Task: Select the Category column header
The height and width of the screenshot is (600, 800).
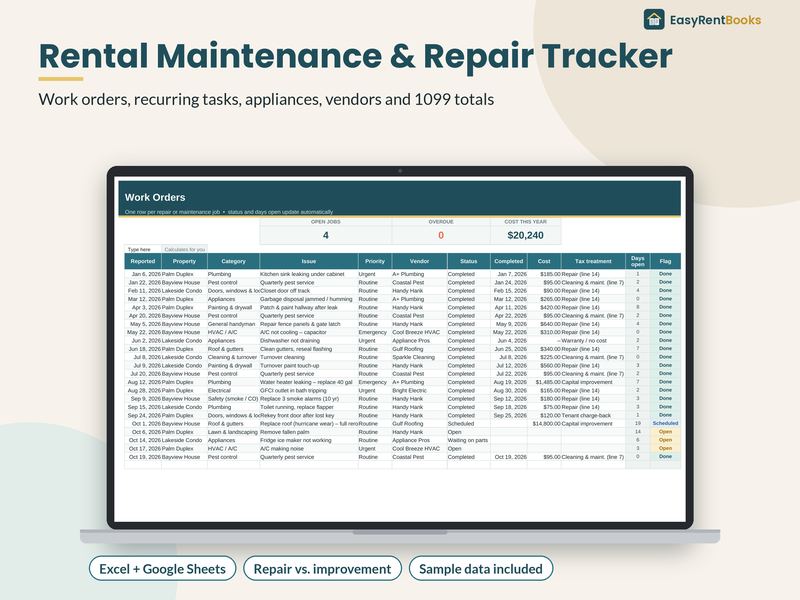Action: [233, 261]
